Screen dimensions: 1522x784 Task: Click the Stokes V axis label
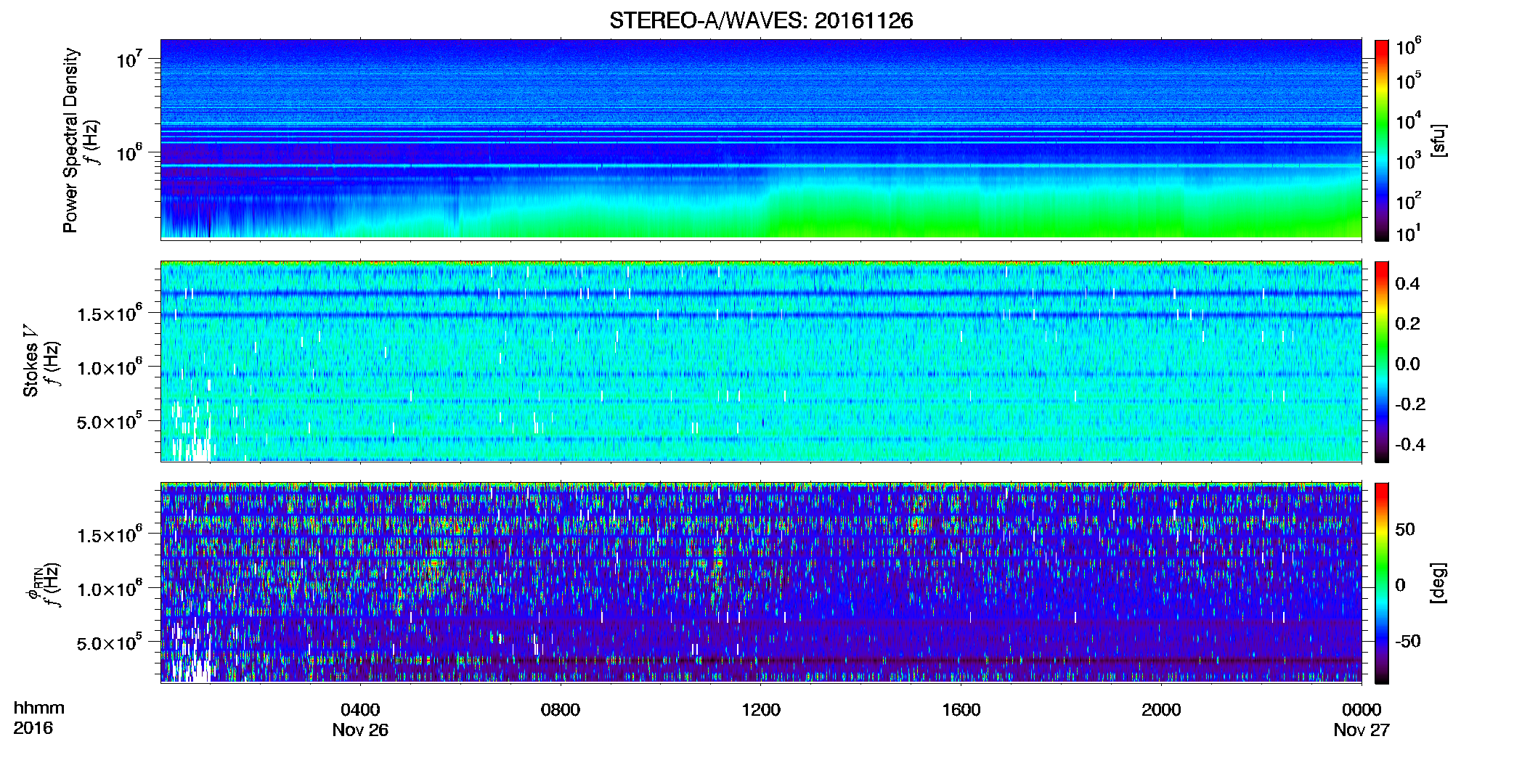[x=30, y=361]
